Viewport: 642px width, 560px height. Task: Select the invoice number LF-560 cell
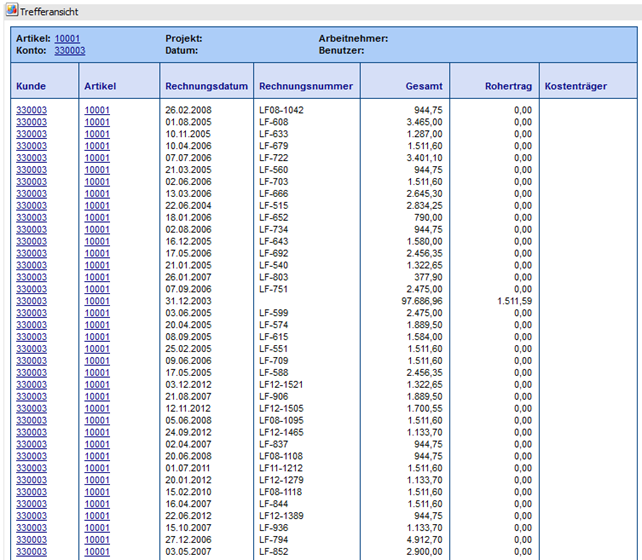[274, 169]
